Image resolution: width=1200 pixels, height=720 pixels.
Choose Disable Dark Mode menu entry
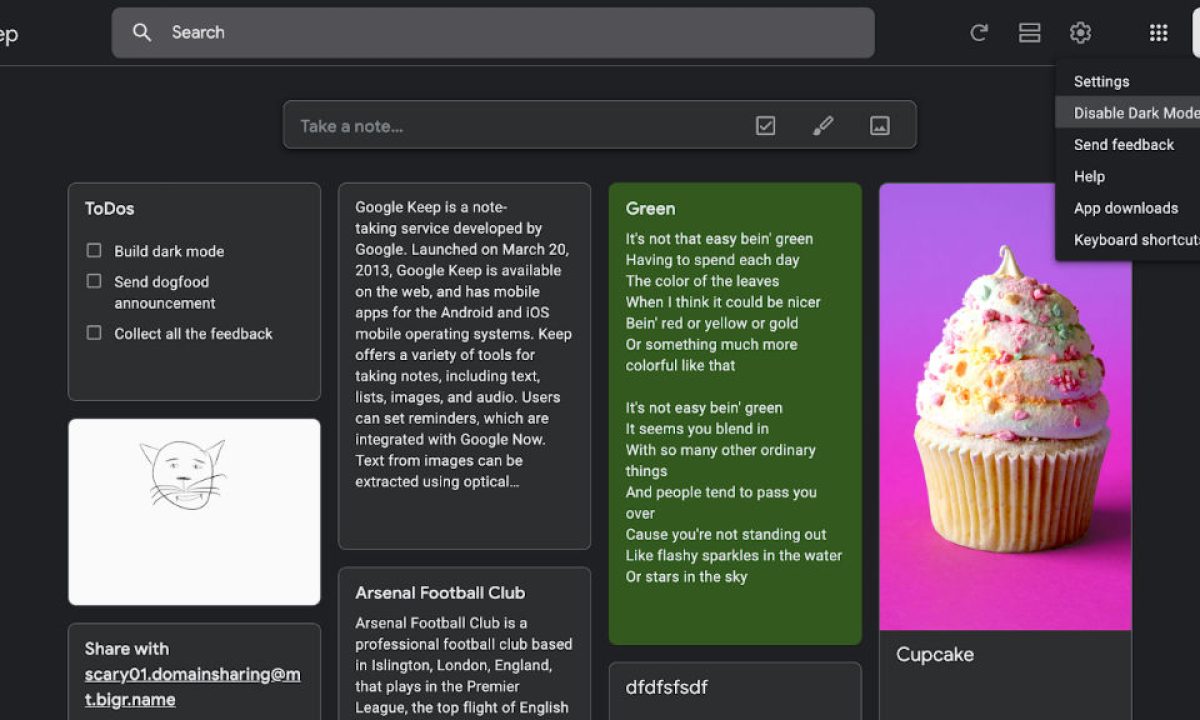1127,113
